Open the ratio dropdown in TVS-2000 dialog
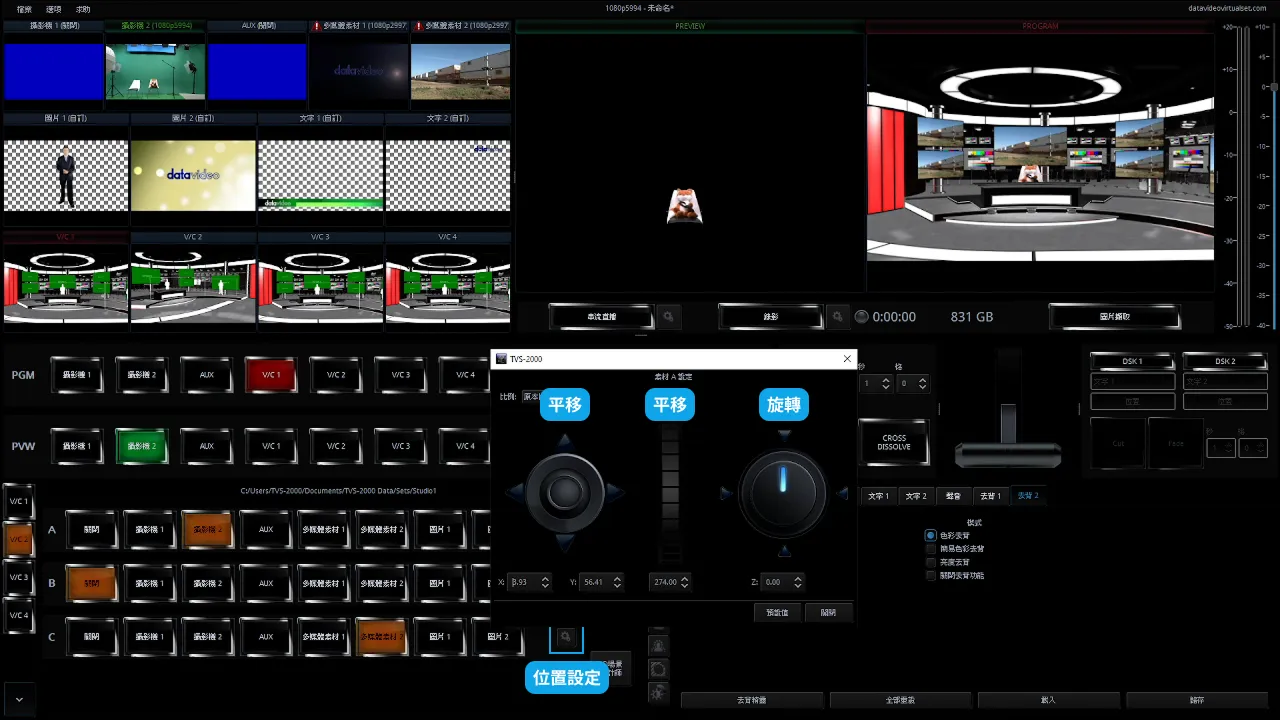 [x=532, y=396]
